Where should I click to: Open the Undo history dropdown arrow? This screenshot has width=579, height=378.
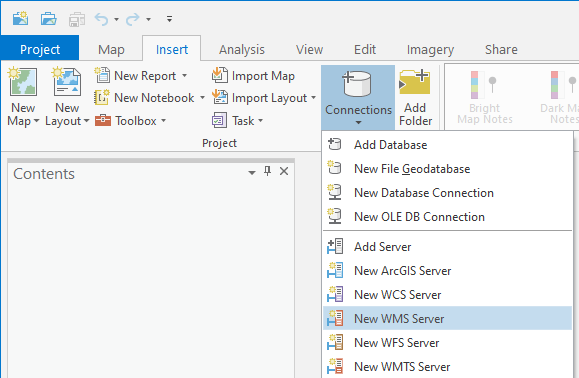(116, 19)
